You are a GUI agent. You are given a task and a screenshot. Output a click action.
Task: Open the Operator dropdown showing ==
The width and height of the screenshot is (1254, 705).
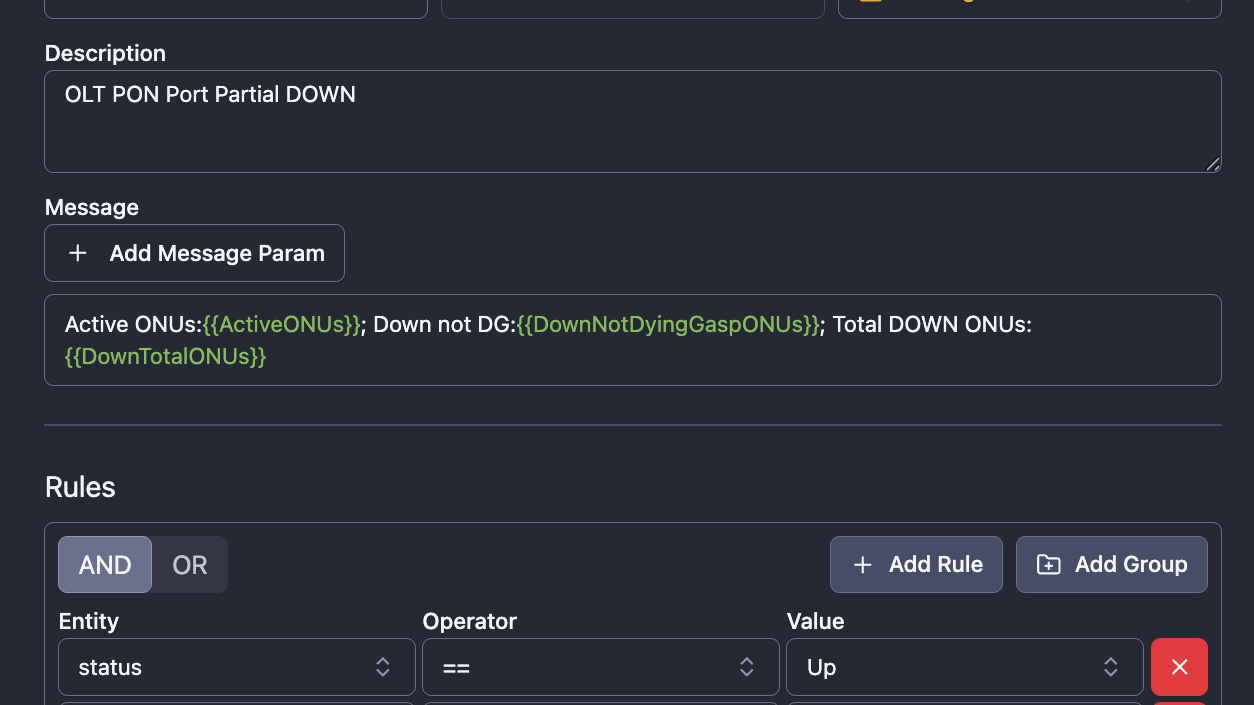pos(600,666)
